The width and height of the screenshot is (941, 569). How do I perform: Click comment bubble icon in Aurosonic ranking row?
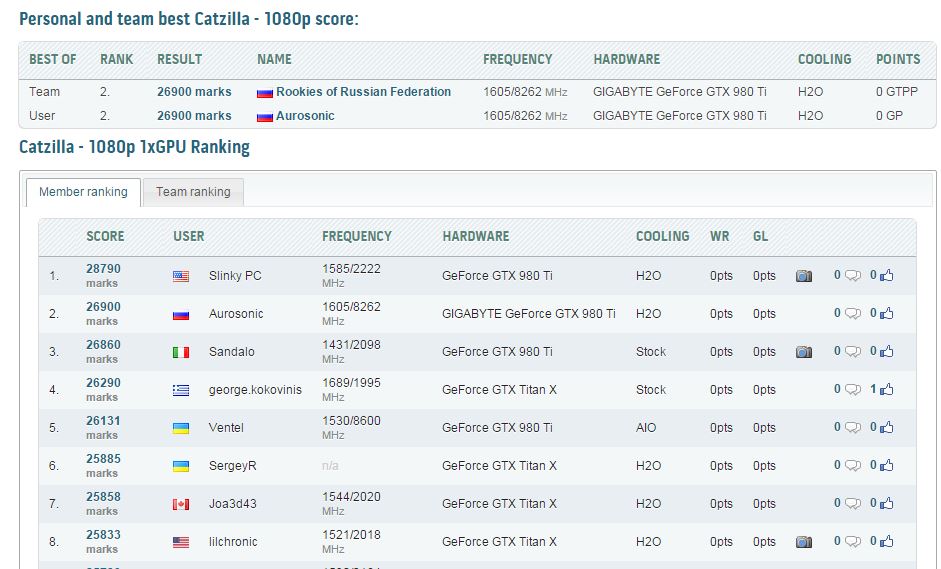coord(853,314)
